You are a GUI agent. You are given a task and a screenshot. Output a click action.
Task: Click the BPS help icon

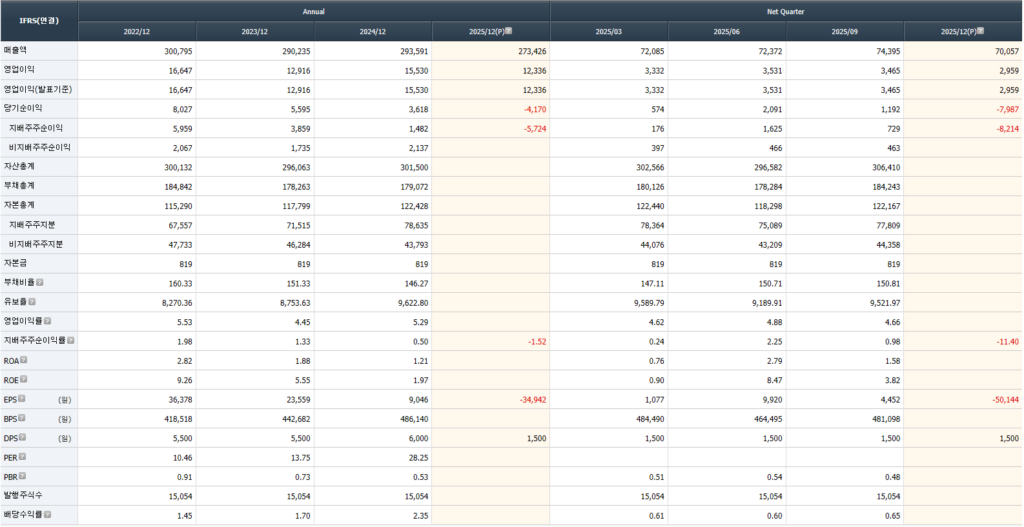pyautogui.click(x=22, y=418)
